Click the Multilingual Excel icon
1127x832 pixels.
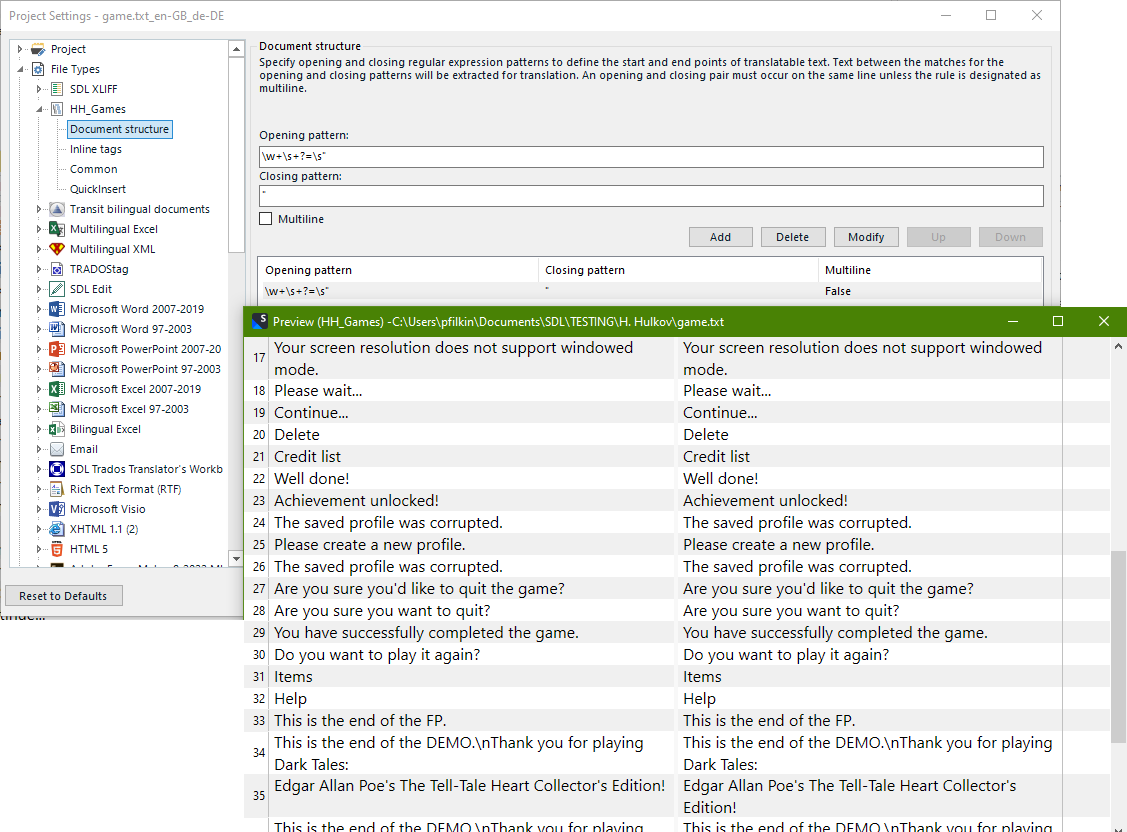(x=58, y=229)
